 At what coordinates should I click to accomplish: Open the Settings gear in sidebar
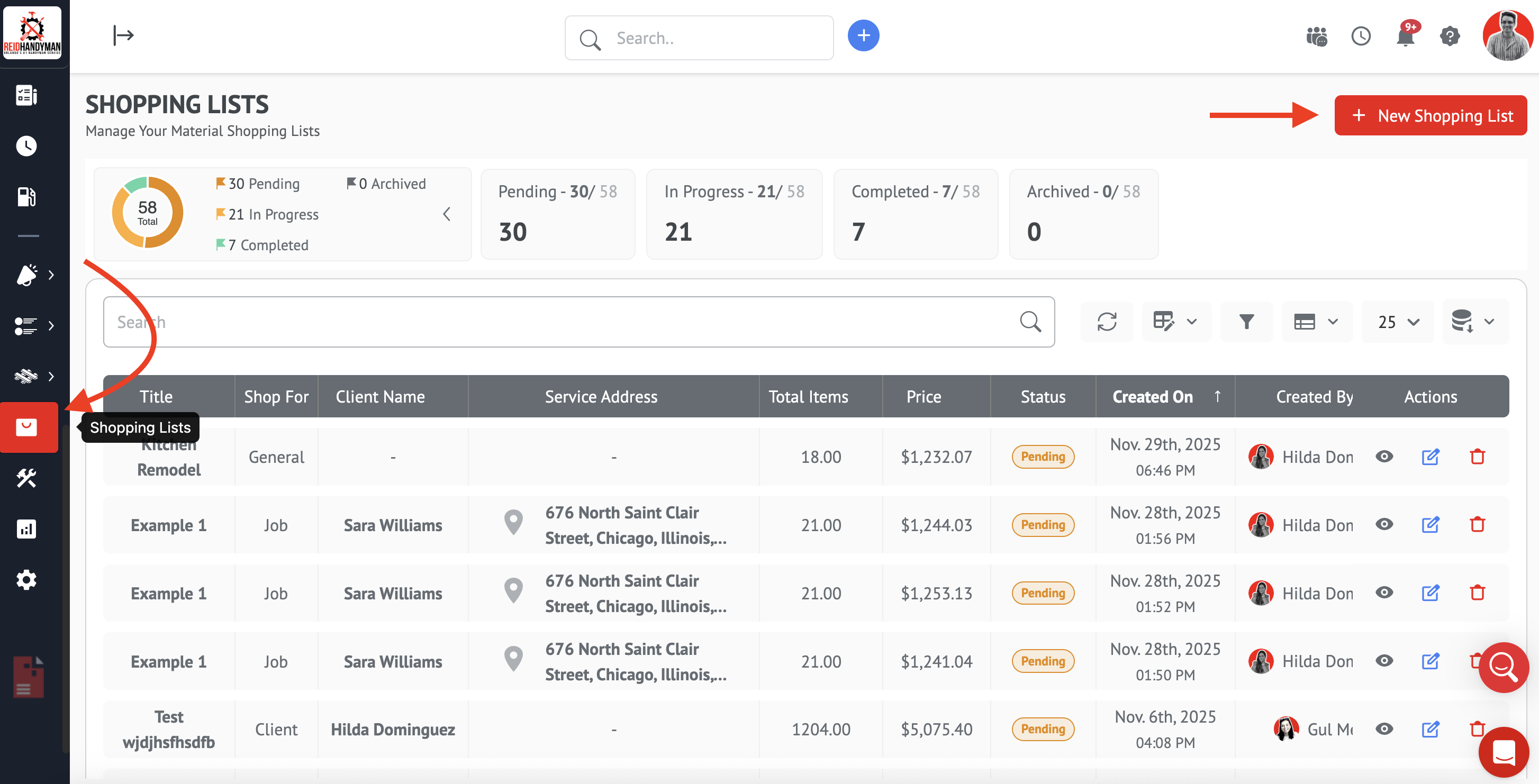point(26,579)
